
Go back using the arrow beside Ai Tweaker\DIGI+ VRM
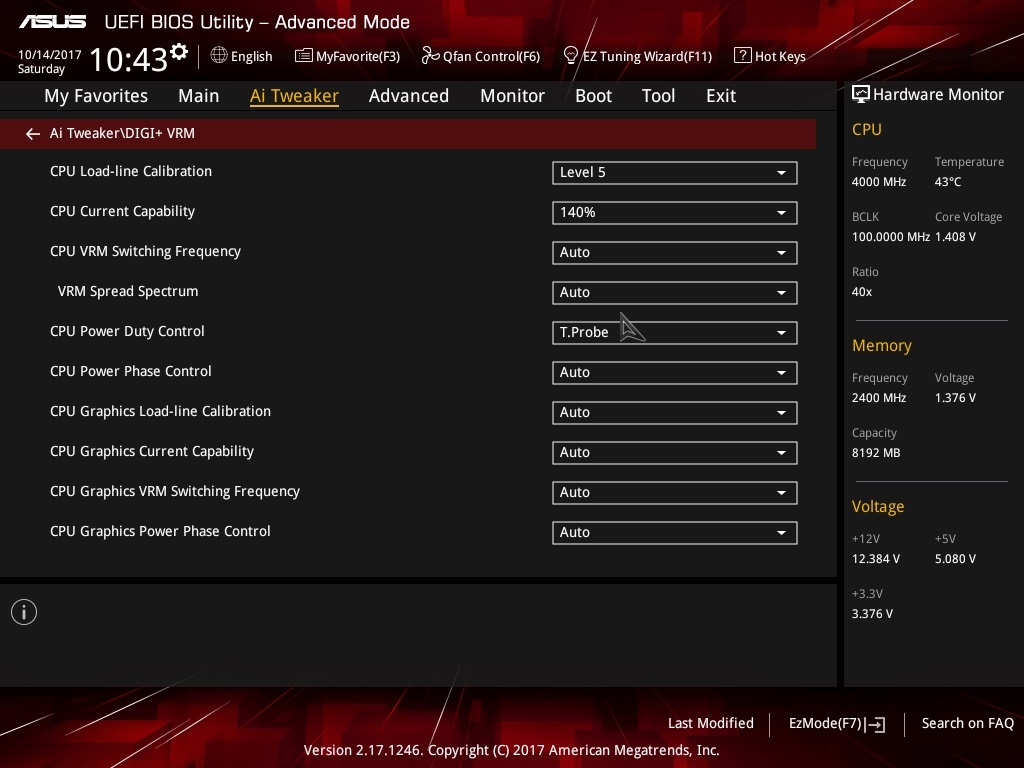pyautogui.click(x=33, y=133)
